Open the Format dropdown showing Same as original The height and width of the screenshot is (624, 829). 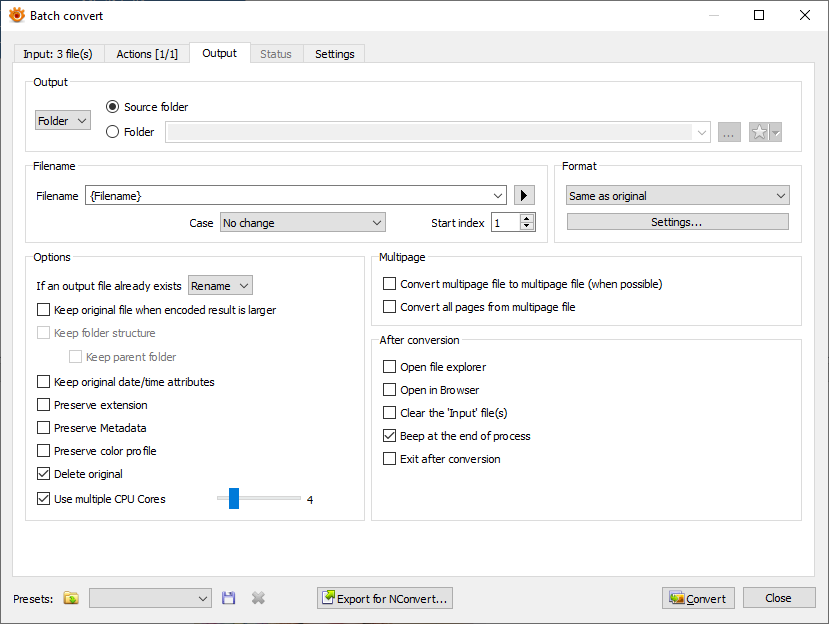677,196
